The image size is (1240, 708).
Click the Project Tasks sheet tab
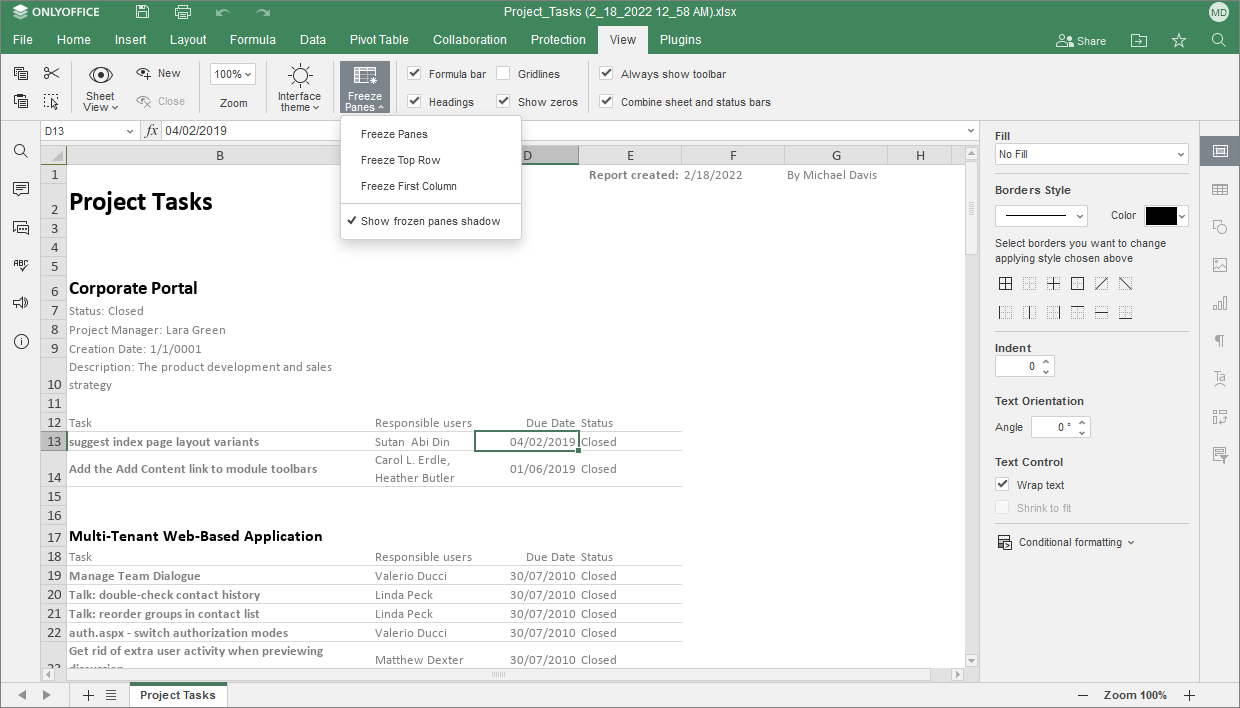(x=178, y=694)
